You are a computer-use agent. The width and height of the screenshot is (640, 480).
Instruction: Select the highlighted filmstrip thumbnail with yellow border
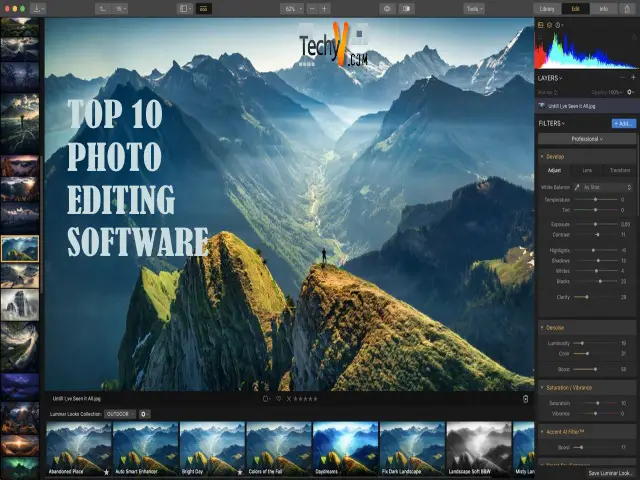tap(20, 249)
